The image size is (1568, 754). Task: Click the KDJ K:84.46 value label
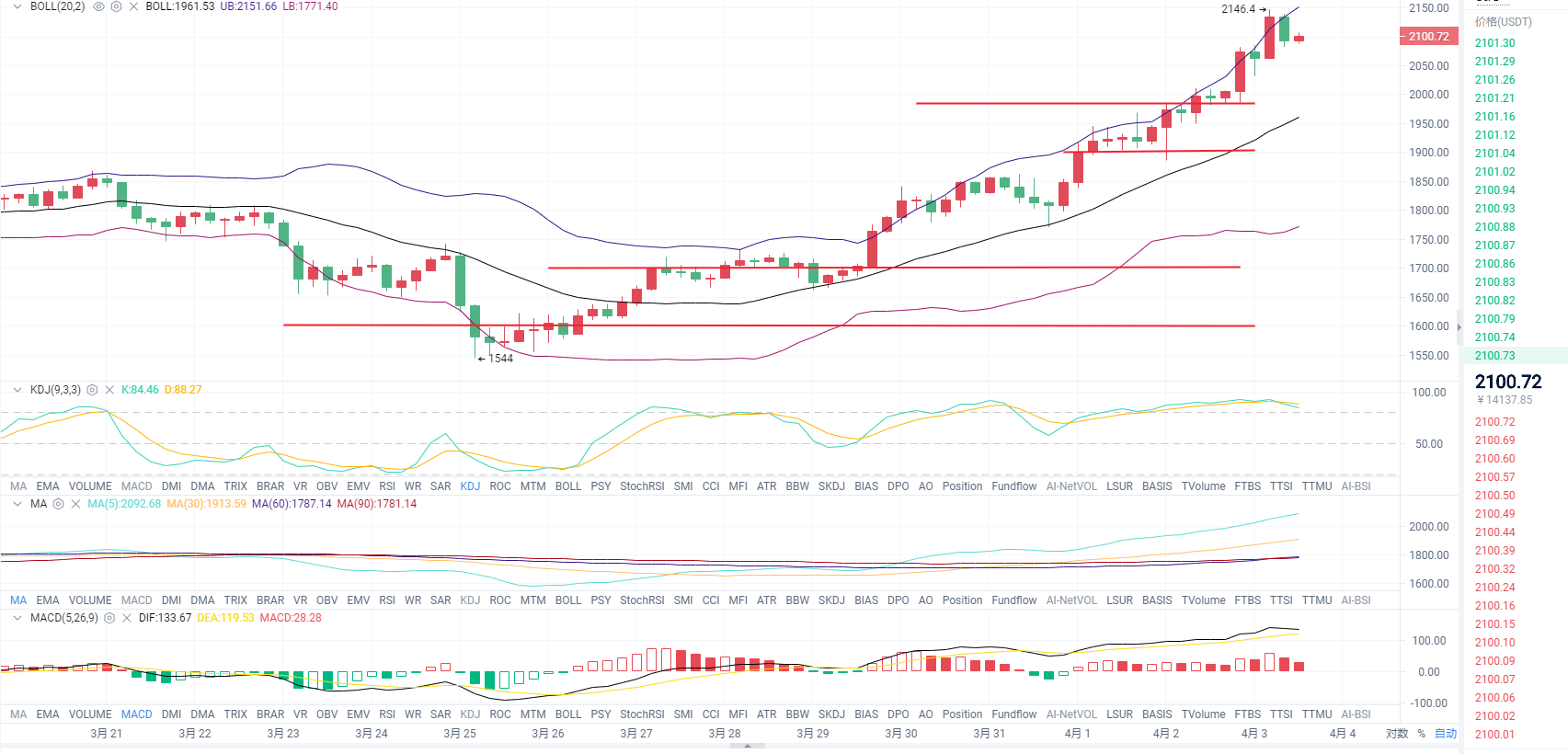coord(140,390)
